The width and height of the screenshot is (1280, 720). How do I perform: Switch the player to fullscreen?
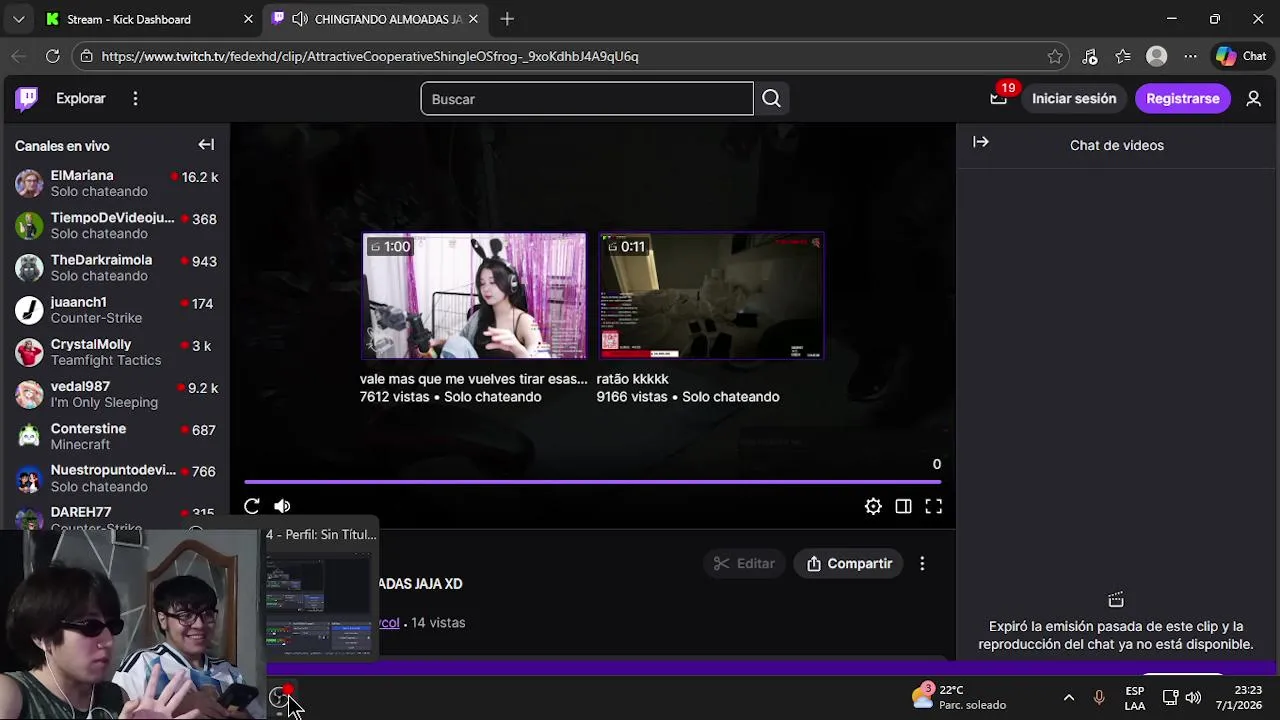[933, 506]
